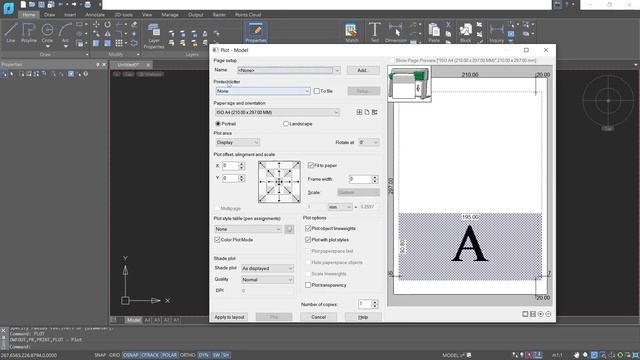The width and height of the screenshot is (640, 360).
Task: Toggle ORTHO in the status bar
Action: tap(187, 355)
